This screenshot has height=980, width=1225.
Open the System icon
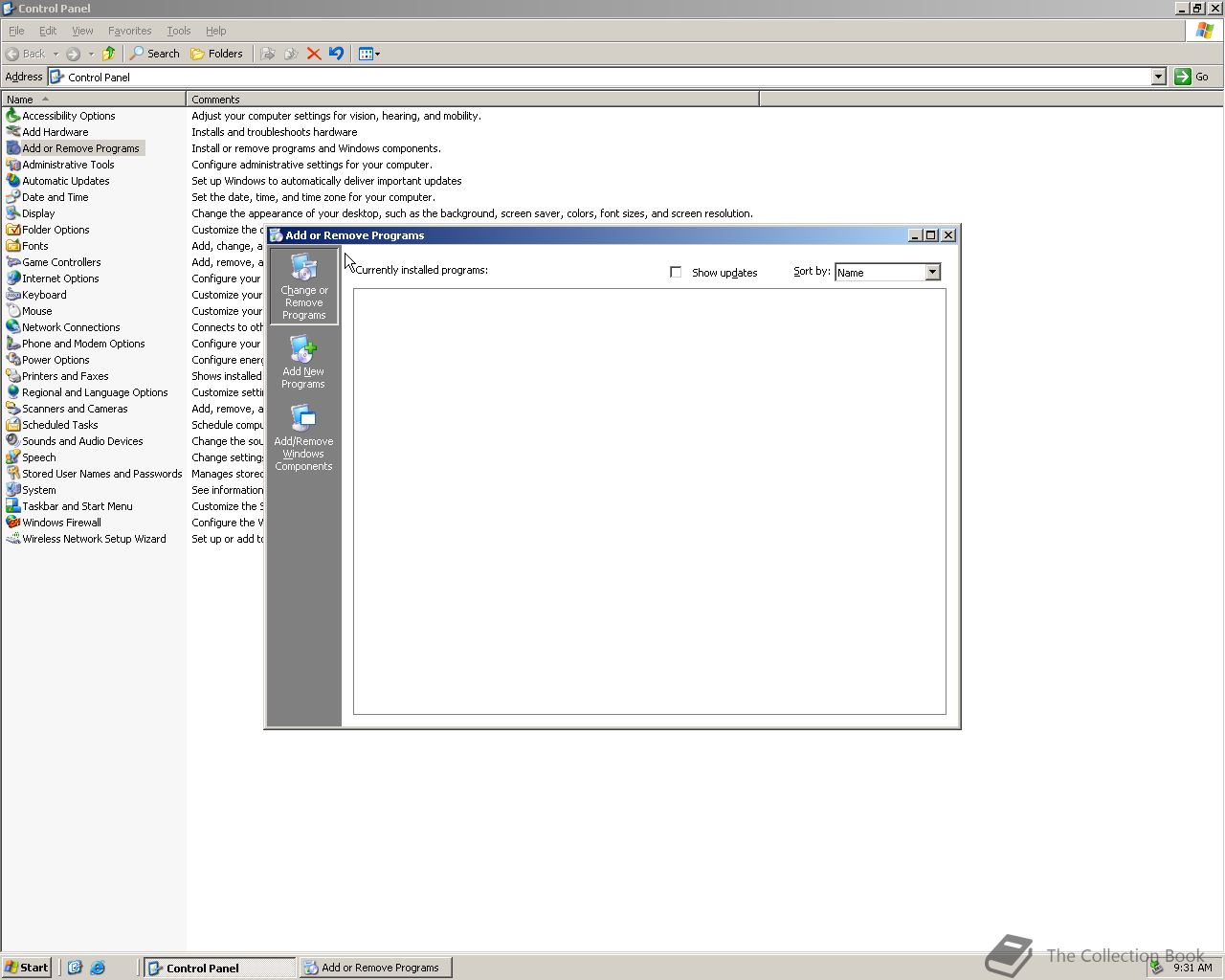[x=13, y=490]
